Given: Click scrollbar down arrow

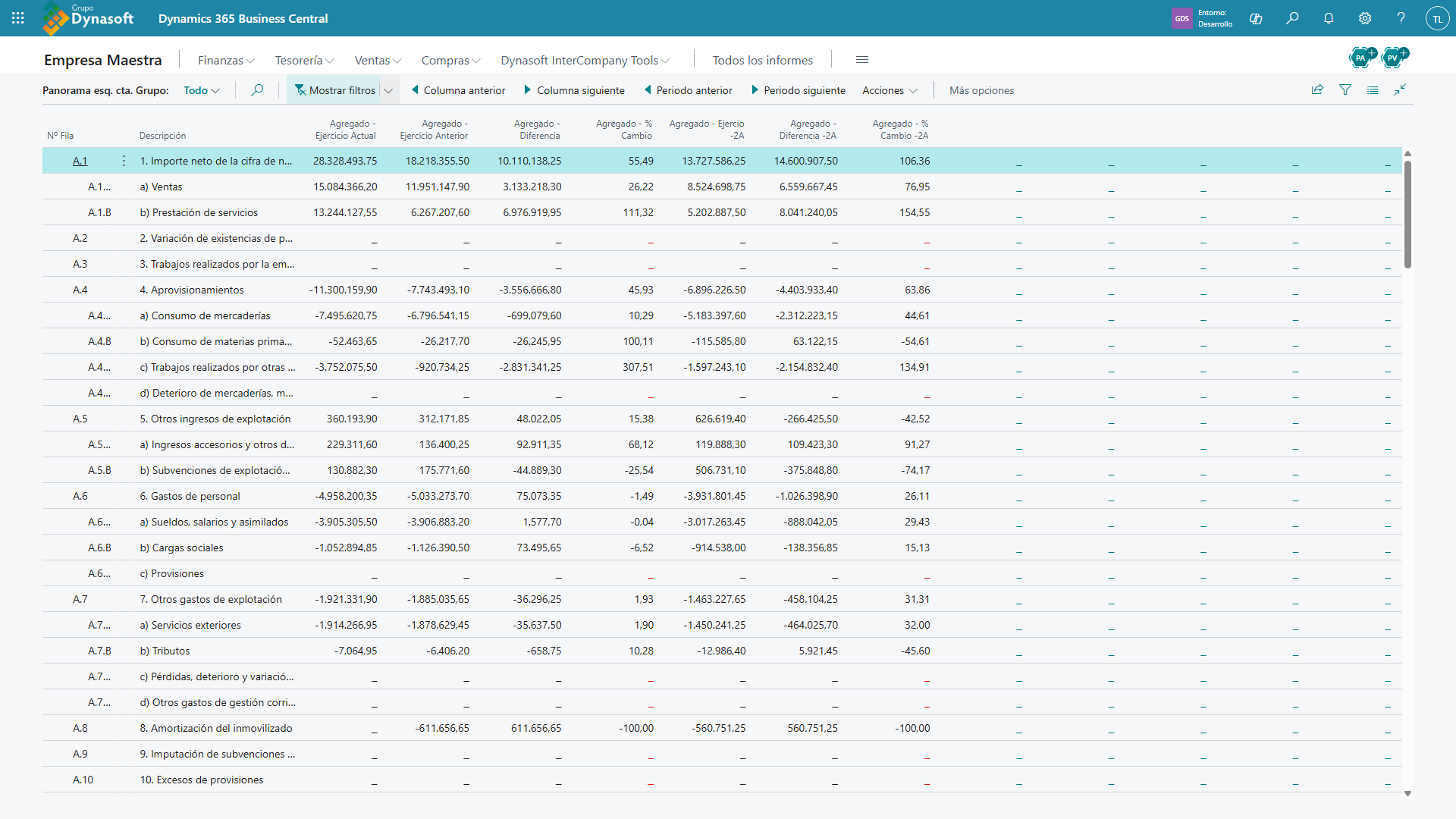Looking at the screenshot, I should point(1407,793).
